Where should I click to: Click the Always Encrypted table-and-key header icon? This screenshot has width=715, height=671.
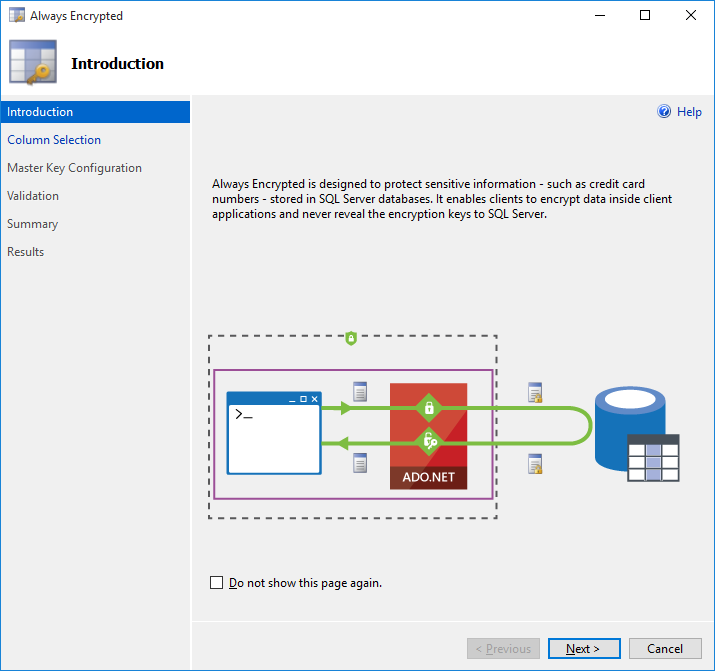pyautogui.click(x=33, y=64)
